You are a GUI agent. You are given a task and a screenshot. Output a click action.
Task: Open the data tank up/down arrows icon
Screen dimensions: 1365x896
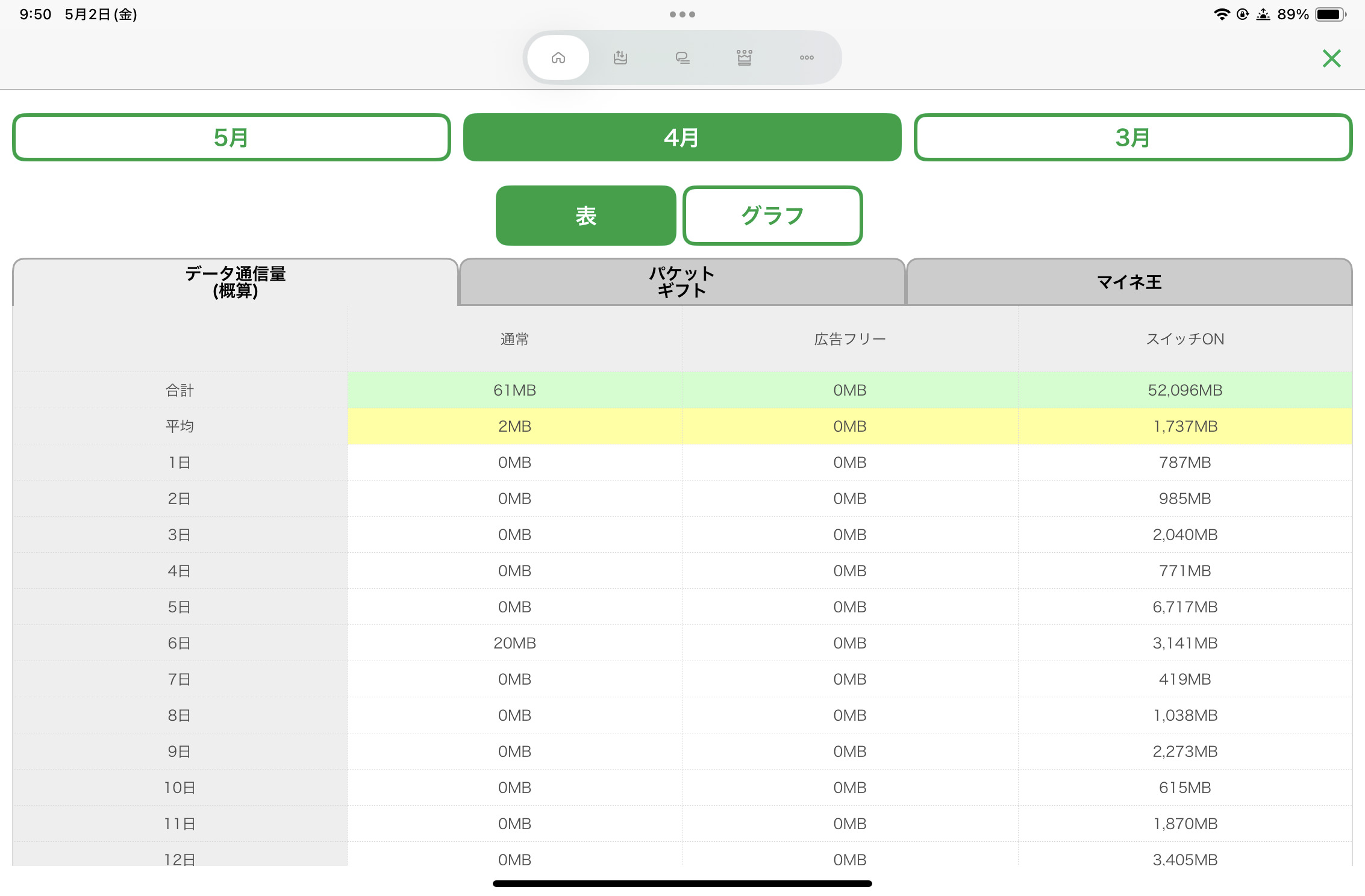click(620, 58)
